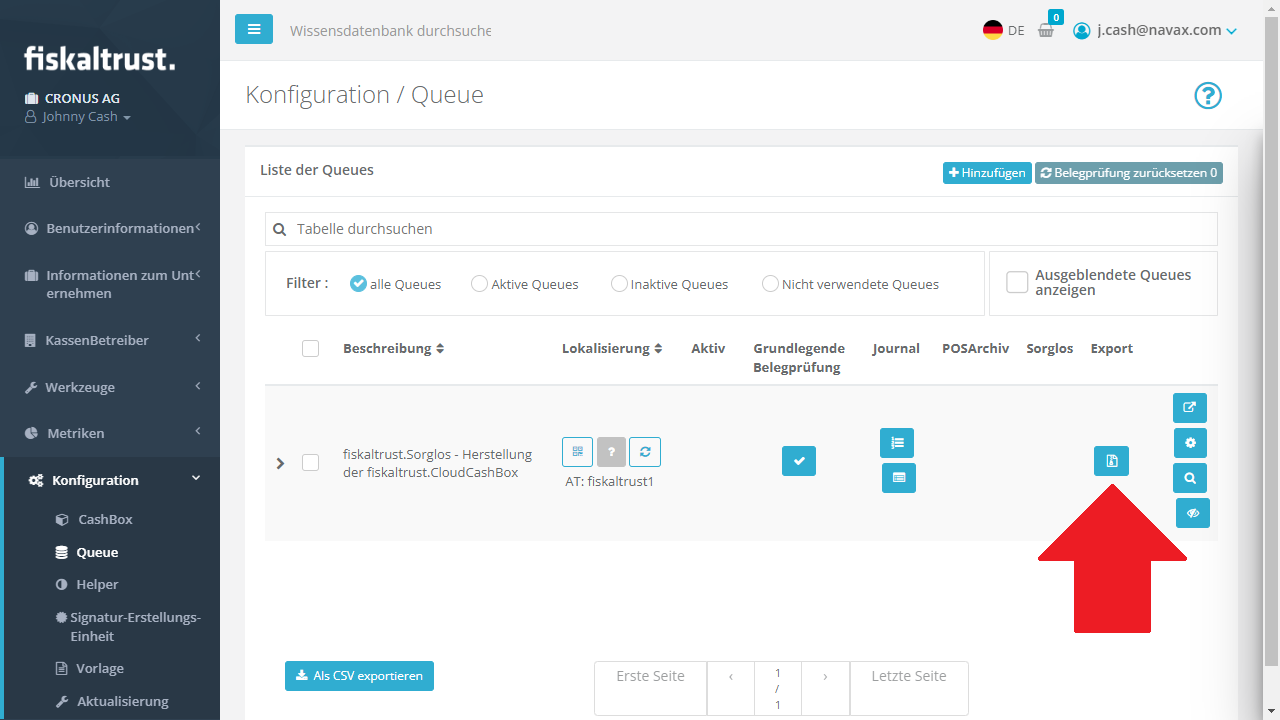Viewport: 1280px width, 720px height.
Task: Click the search magnifier in table search
Action: point(280,229)
